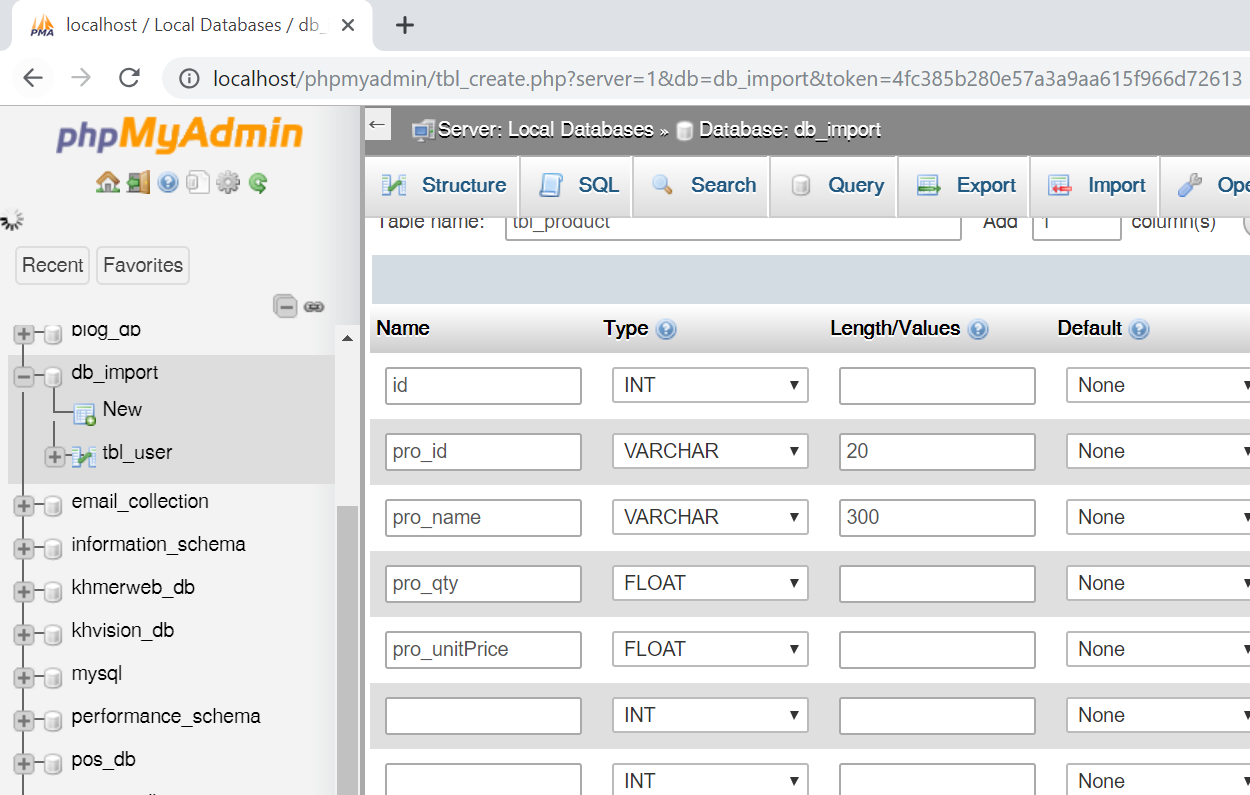Open Type dropdown for pro_id column
This screenshot has width=1250, height=795.
click(x=710, y=451)
